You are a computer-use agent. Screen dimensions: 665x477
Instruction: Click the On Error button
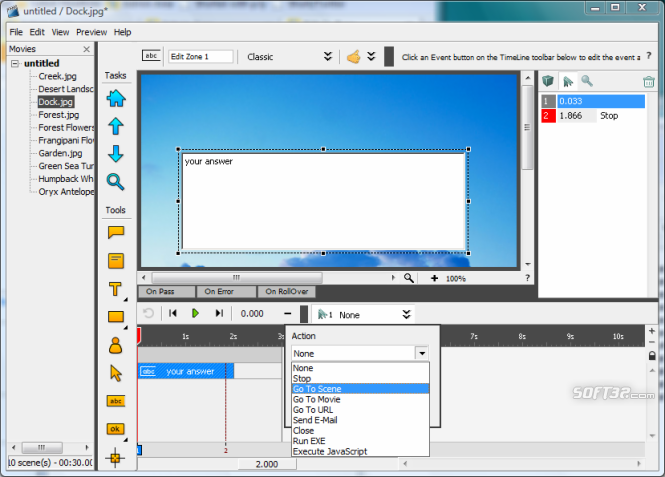click(226, 292)
